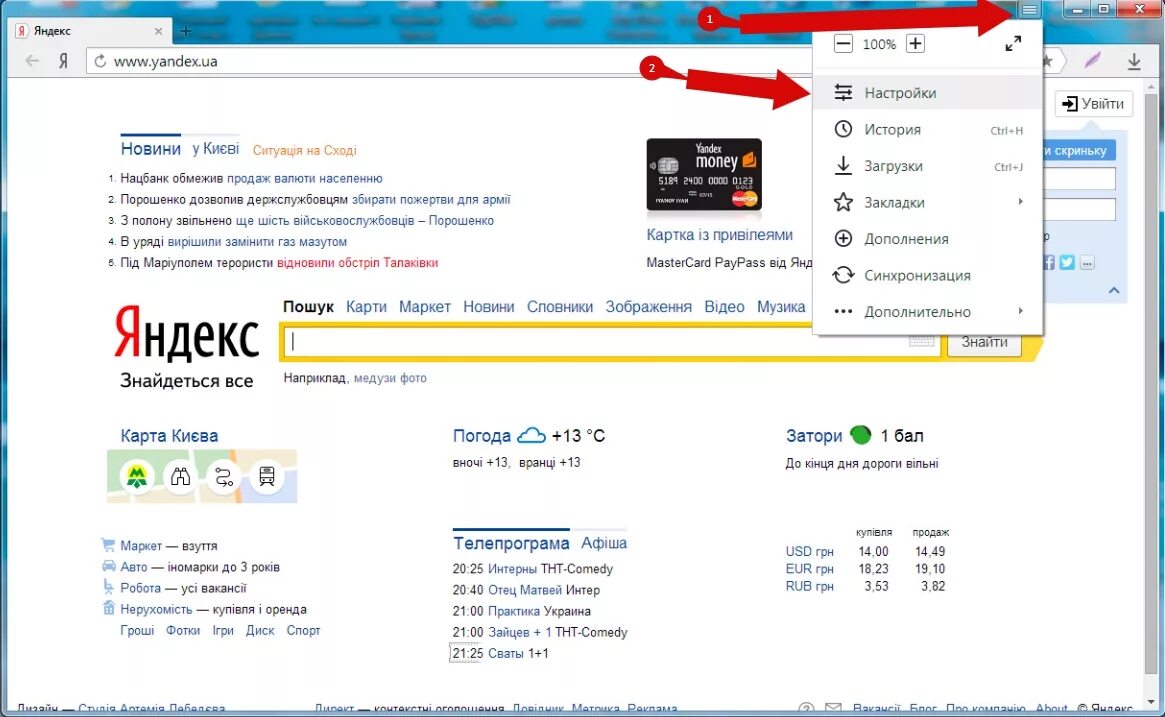Screen dimensions: 1165x717
Task: Click the Twitter share icon
Action: click(1067, 262)
